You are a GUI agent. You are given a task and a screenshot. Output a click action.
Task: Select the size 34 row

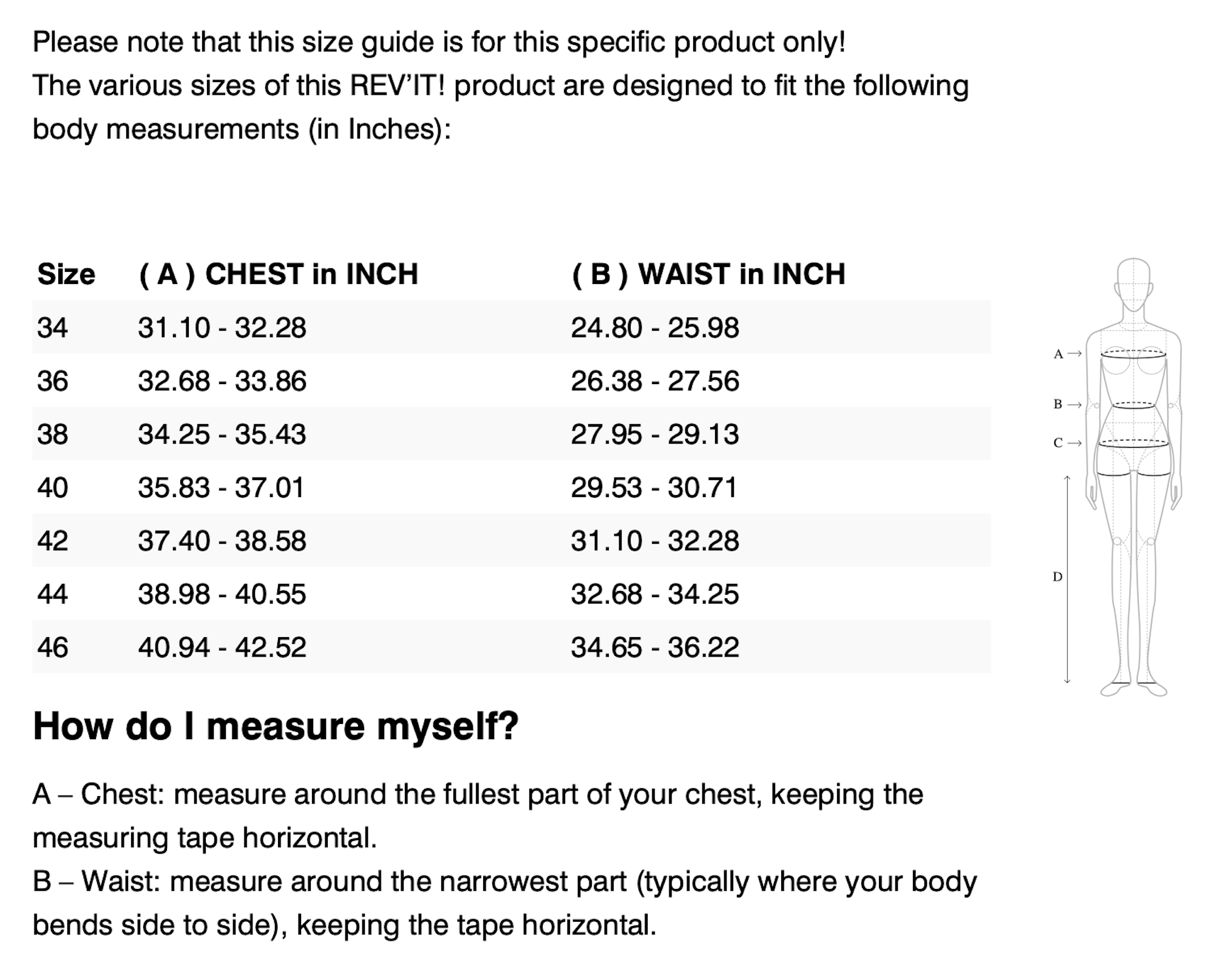tap(511, 328)
